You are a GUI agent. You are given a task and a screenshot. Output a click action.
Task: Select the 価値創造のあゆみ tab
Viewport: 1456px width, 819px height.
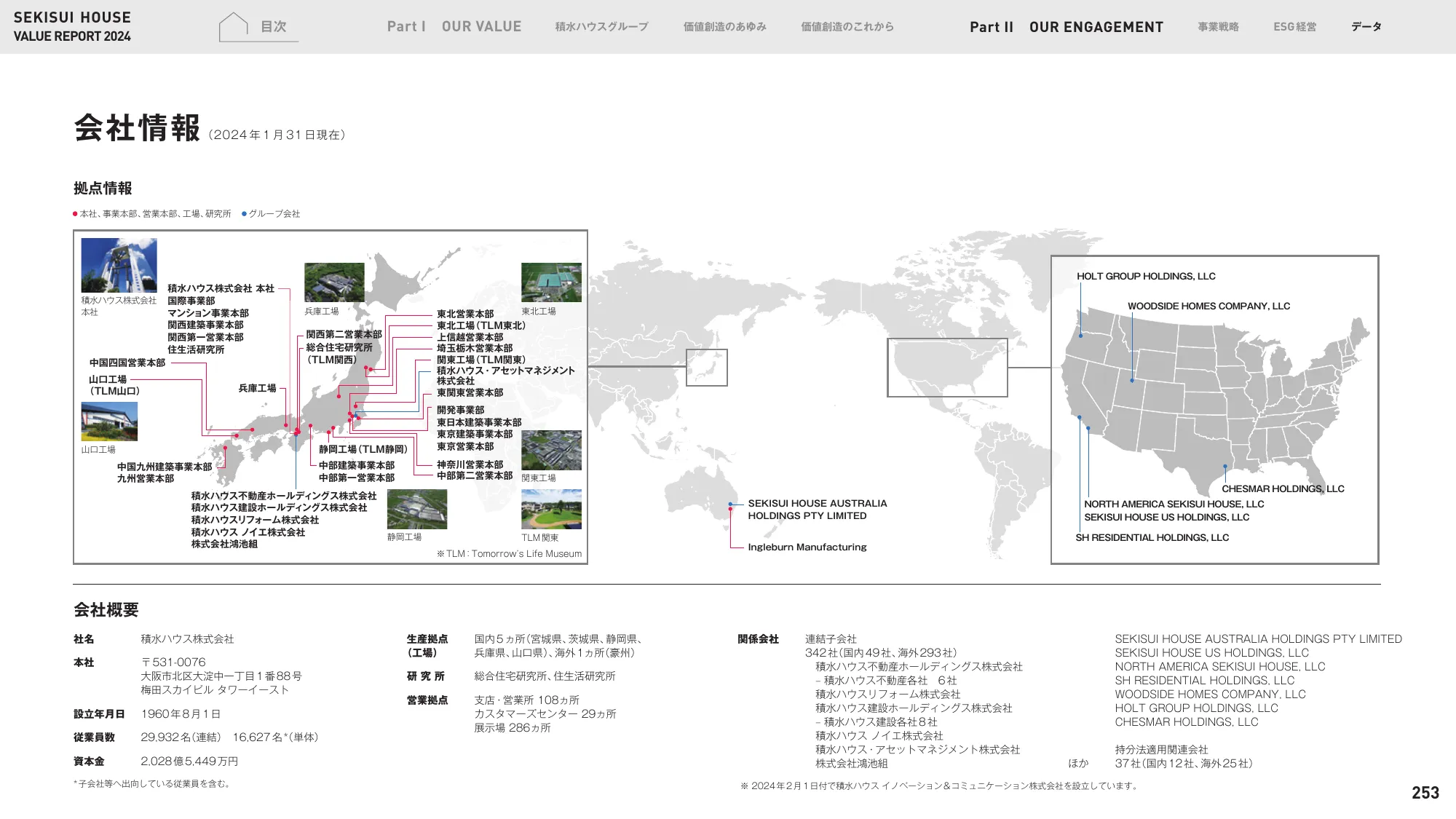pyautogui.click(x=724, y=27)
